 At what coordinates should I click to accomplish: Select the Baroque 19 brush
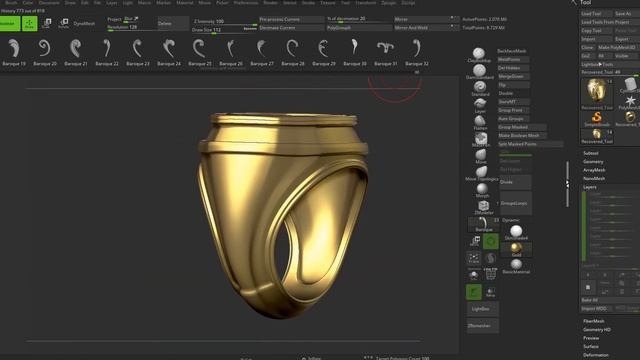coord(14,51)
